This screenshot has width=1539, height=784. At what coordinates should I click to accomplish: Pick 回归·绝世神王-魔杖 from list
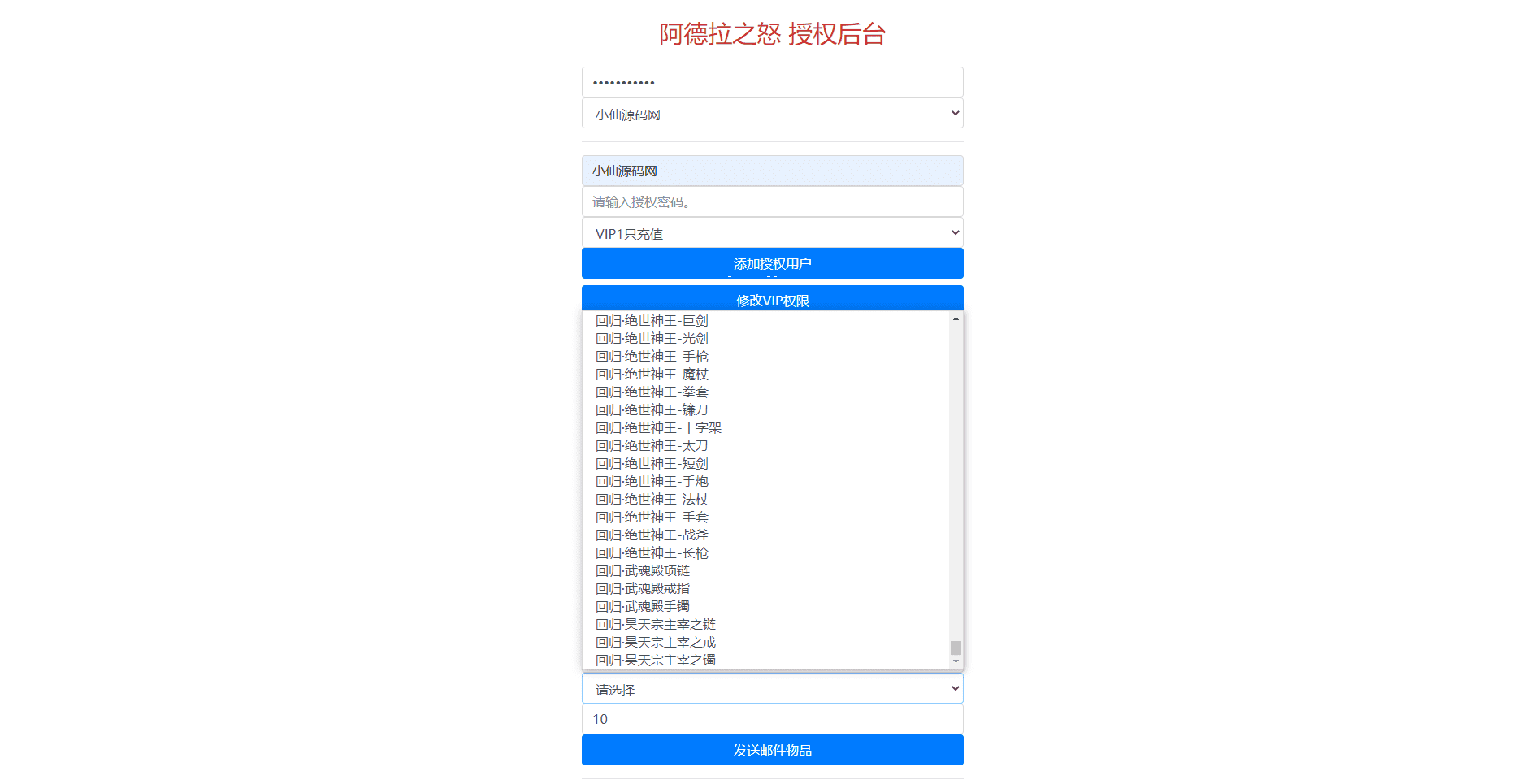765,375
